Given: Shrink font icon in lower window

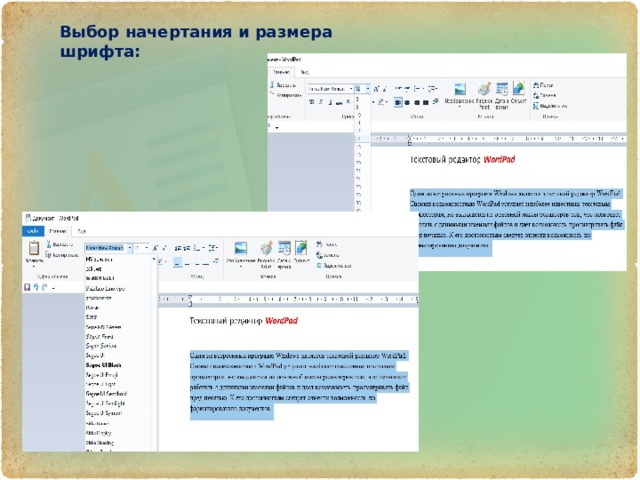Looking at the screenshot, I should [164, 248].
